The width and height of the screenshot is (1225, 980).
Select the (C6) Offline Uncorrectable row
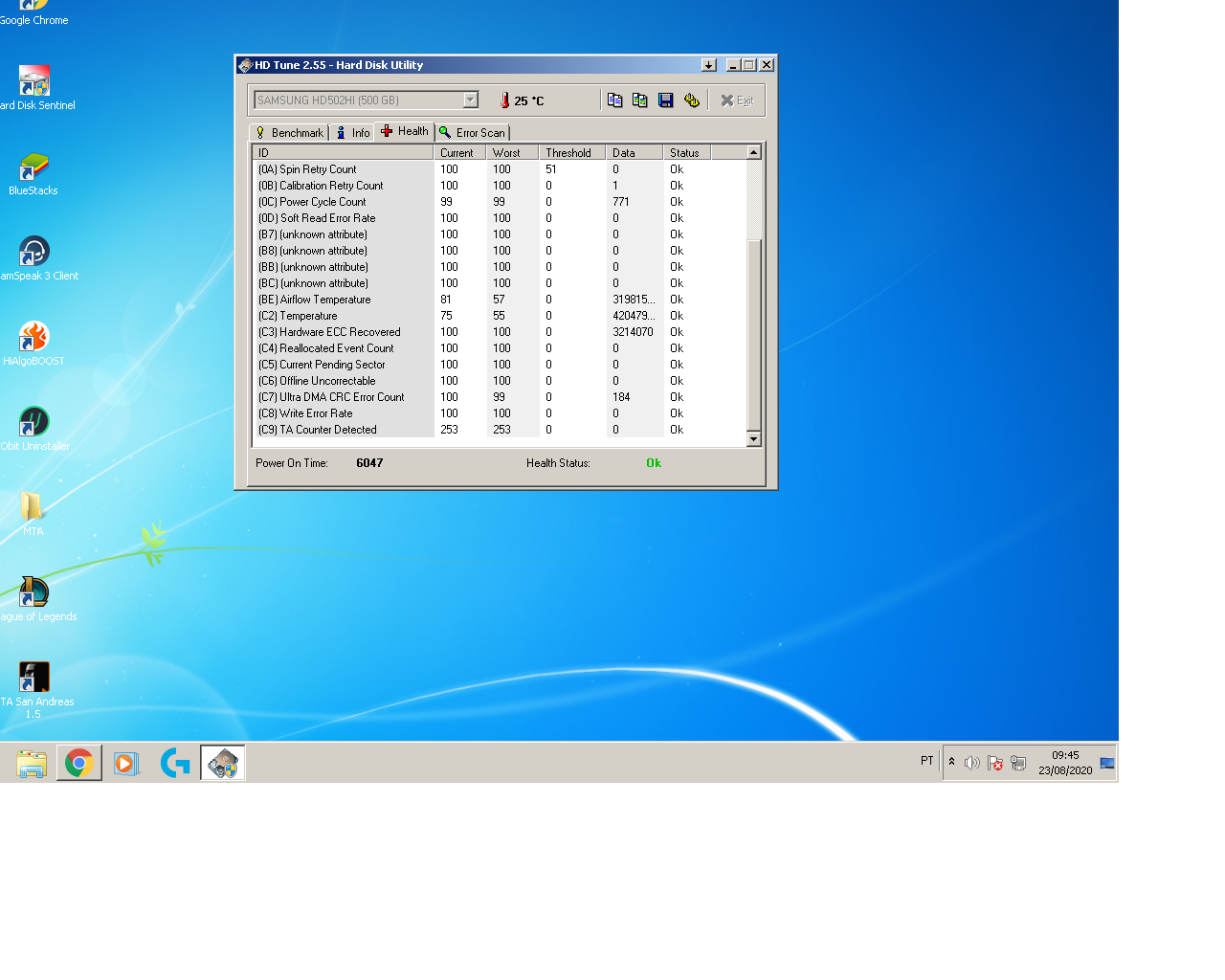tap(499, 381)
